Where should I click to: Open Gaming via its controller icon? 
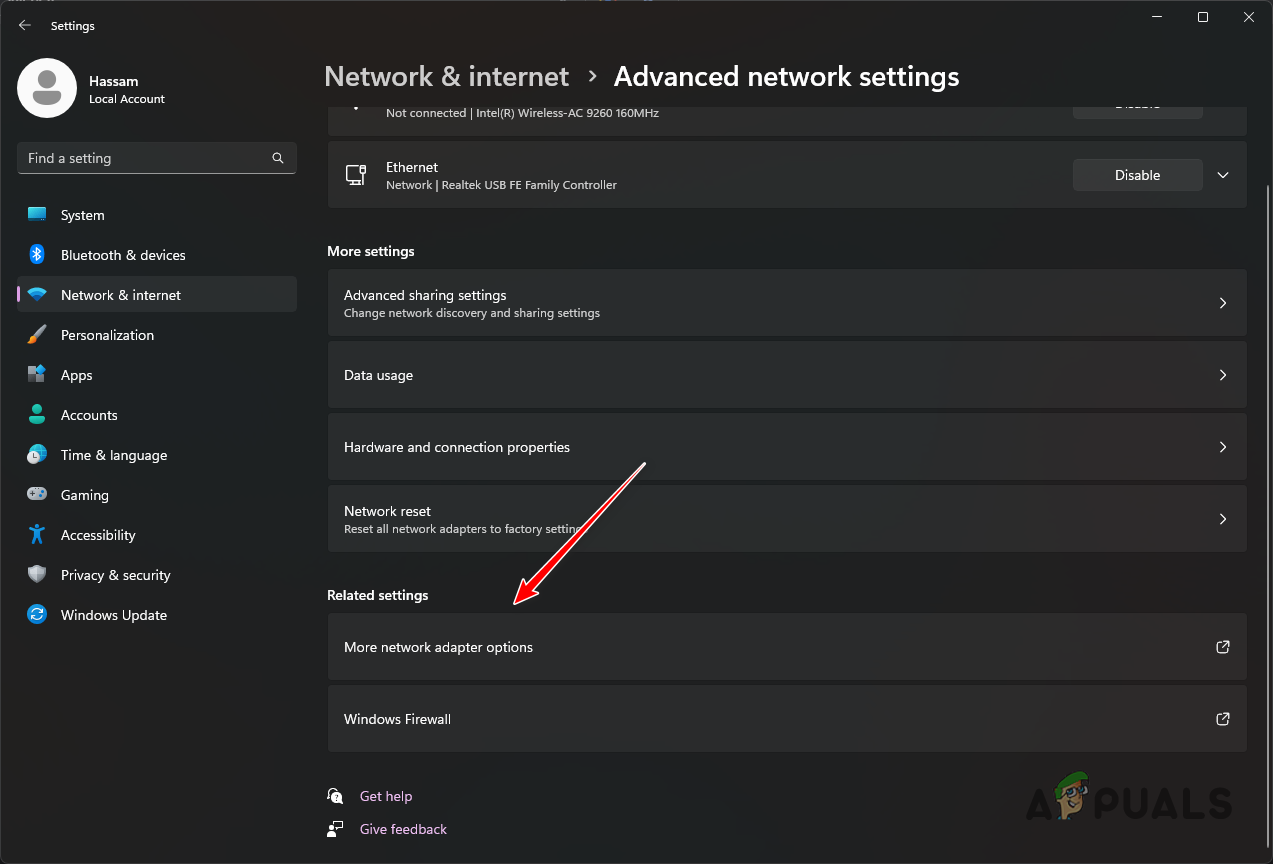pyautogui.click(x=36, y=494)
